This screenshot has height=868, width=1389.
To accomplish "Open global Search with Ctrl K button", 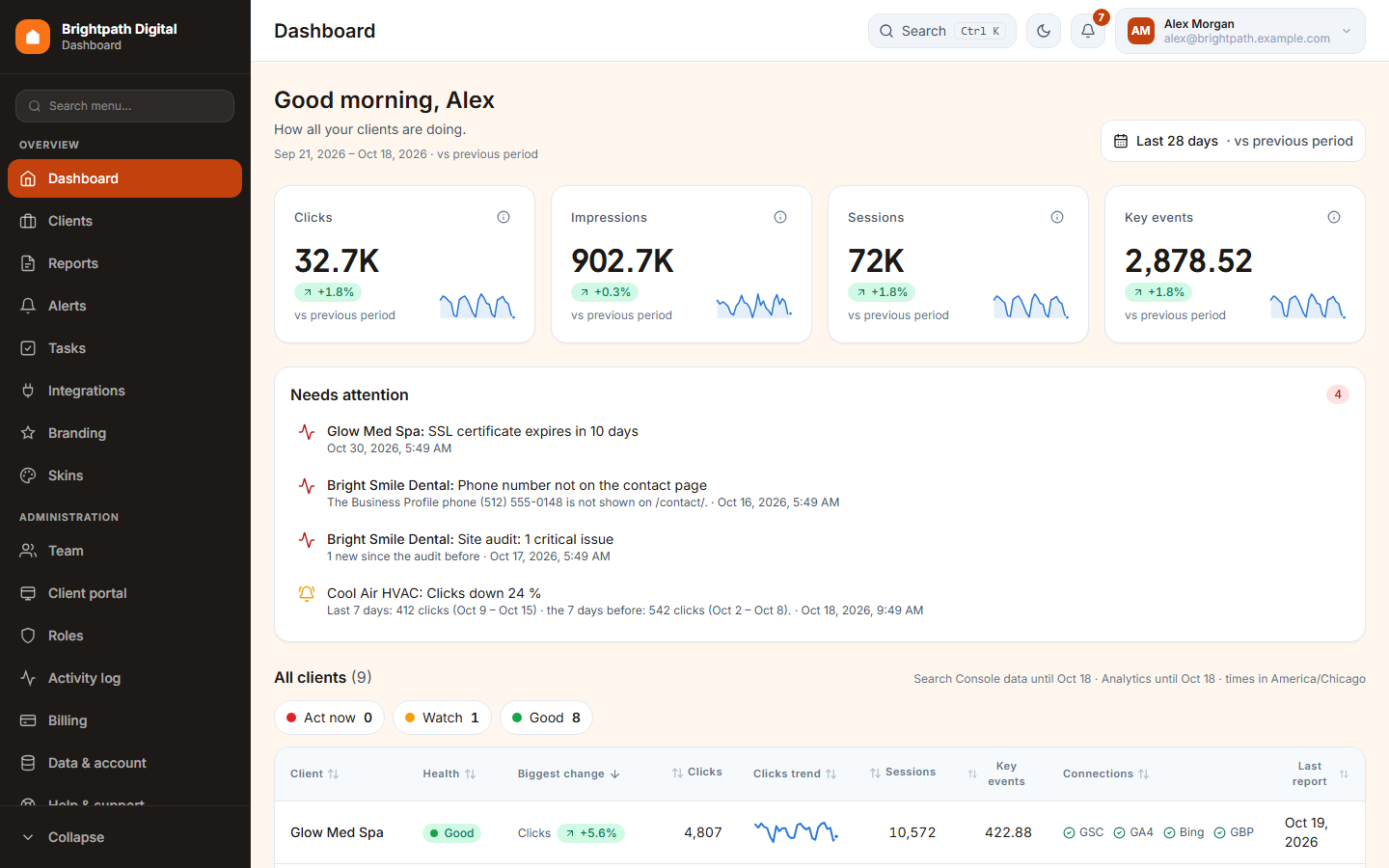I will (942, 31).
